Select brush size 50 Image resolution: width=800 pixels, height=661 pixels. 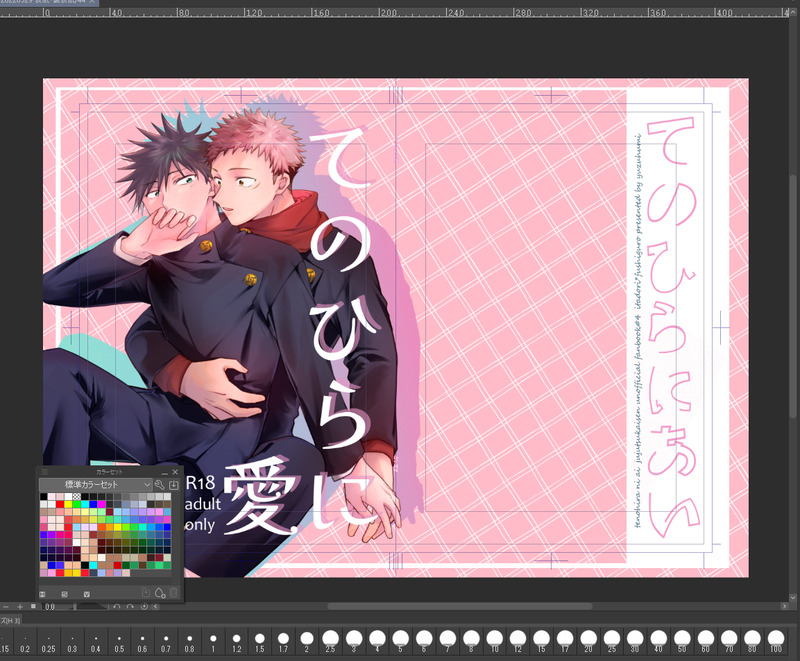tap(682, 642)
